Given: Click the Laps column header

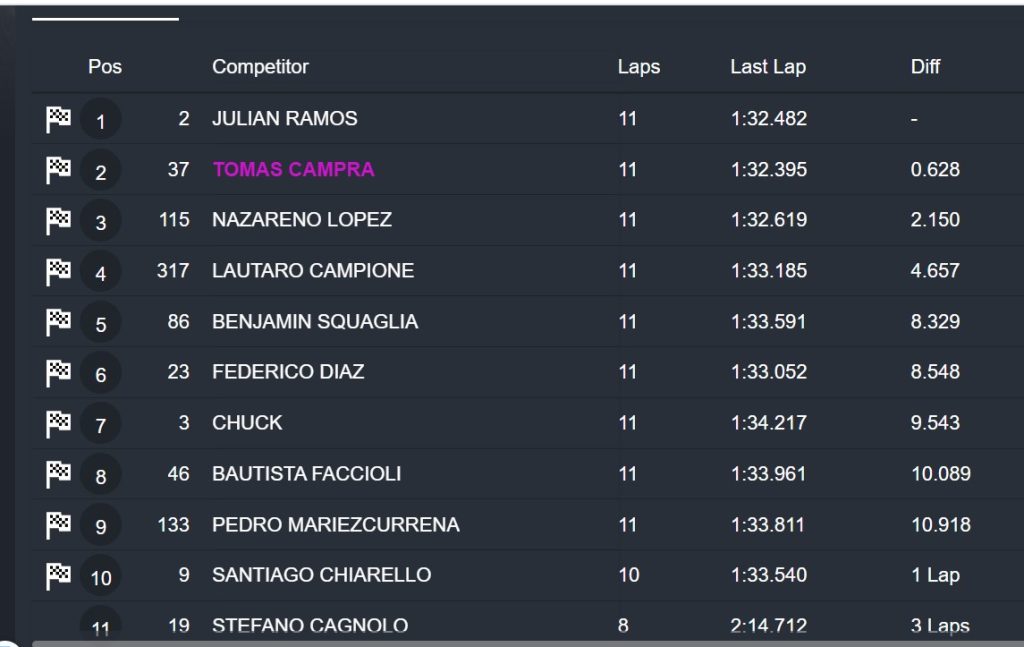Looking at the screenshot, I should coord(638,67).
